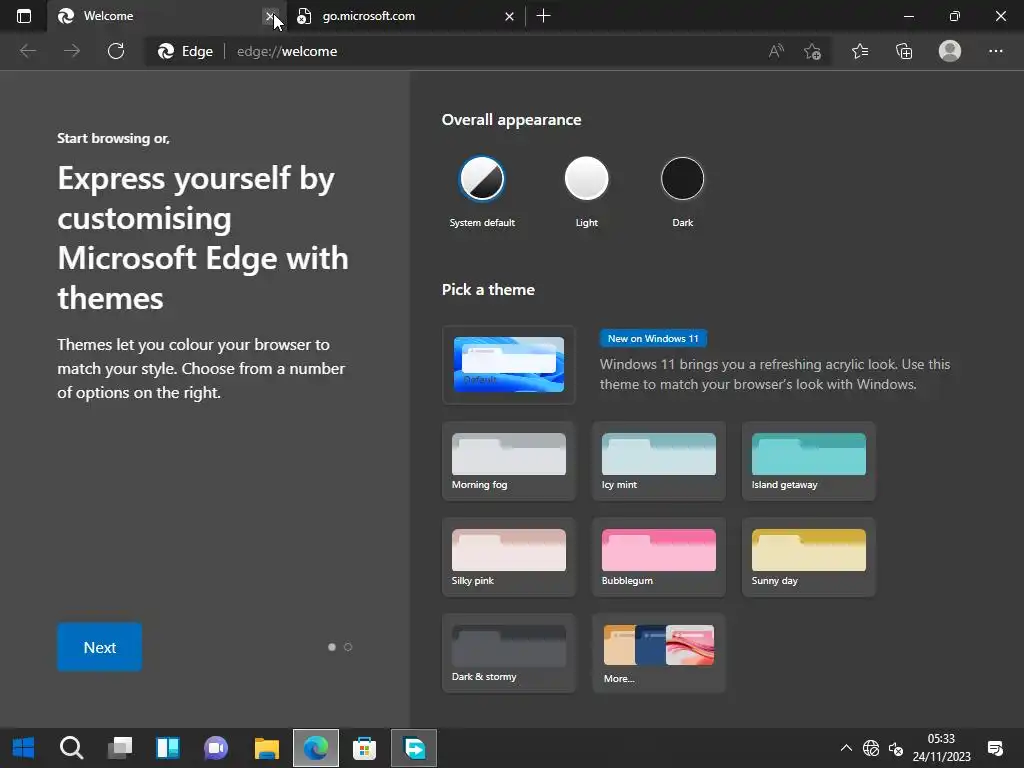1024x768 pixels.
Task: Click the Next button
Action: pyautogui.click(x=99, y=647)
